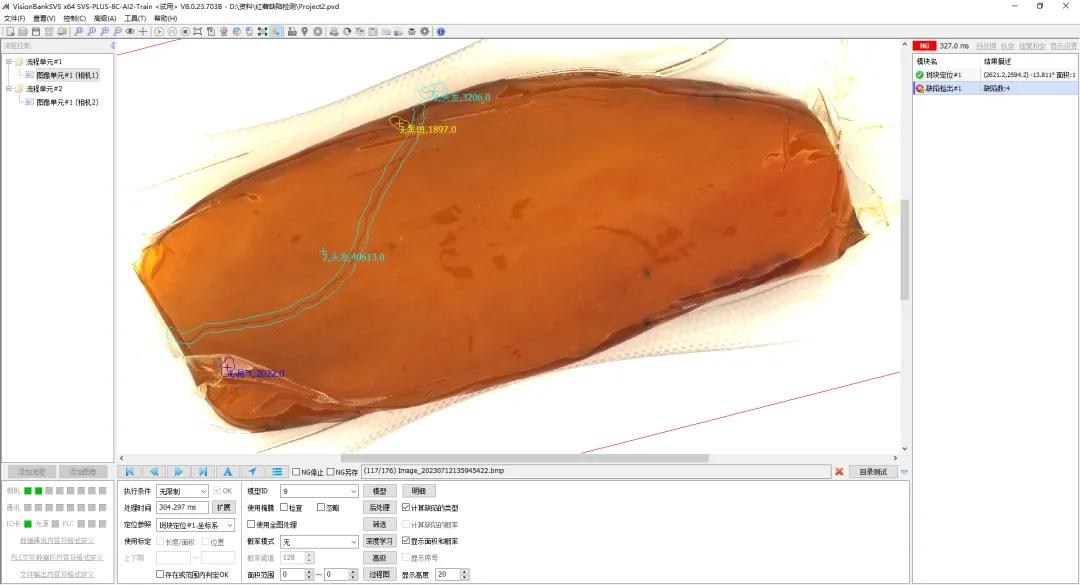Open the 执行条件 dropdown showing 无限制
Screen dimensions: 1080x585
[x=183, y=491]
